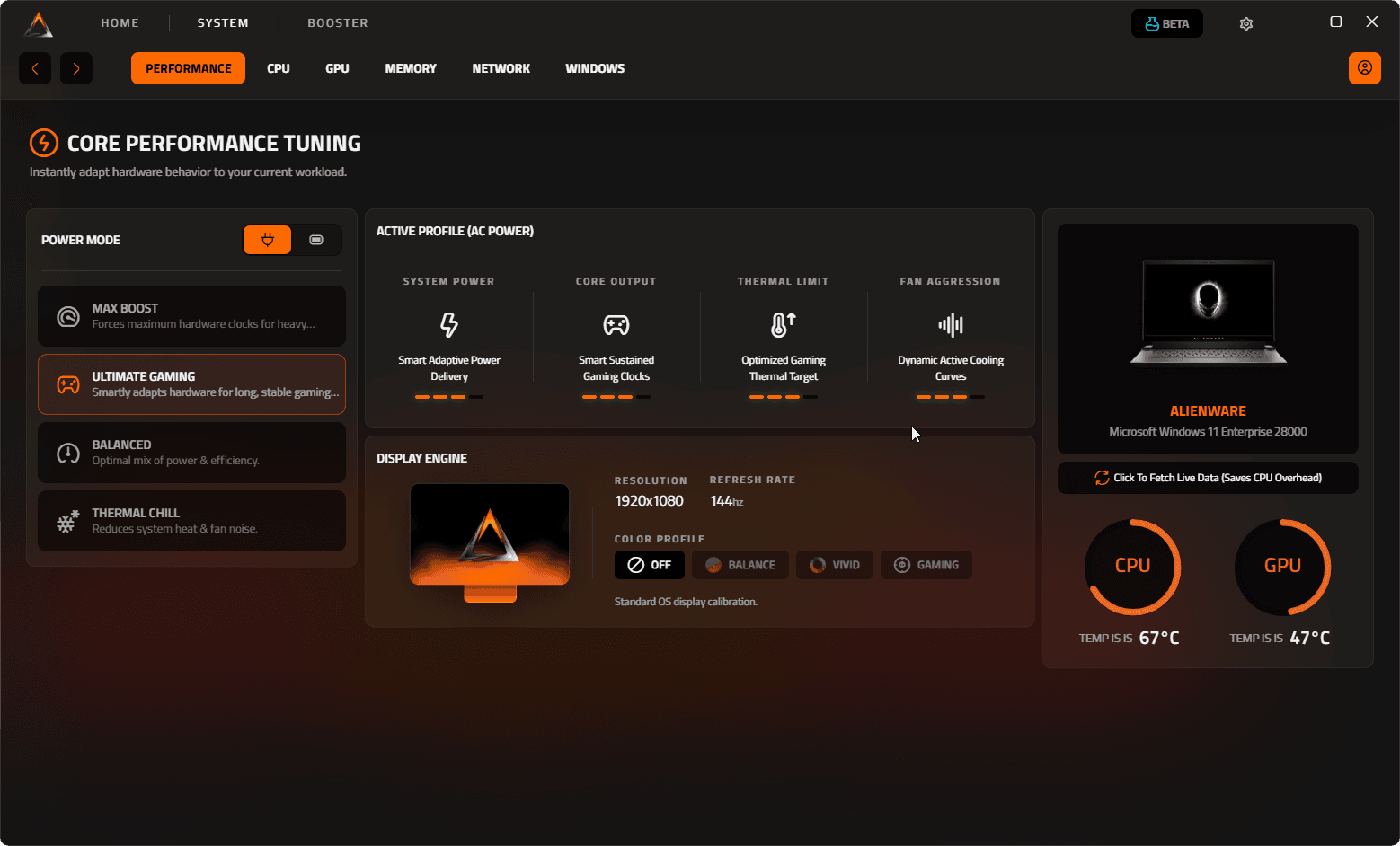The image size is (1400, 846).
Task: Click Standard OS display calibration text
Action: [x=686, y=602]
